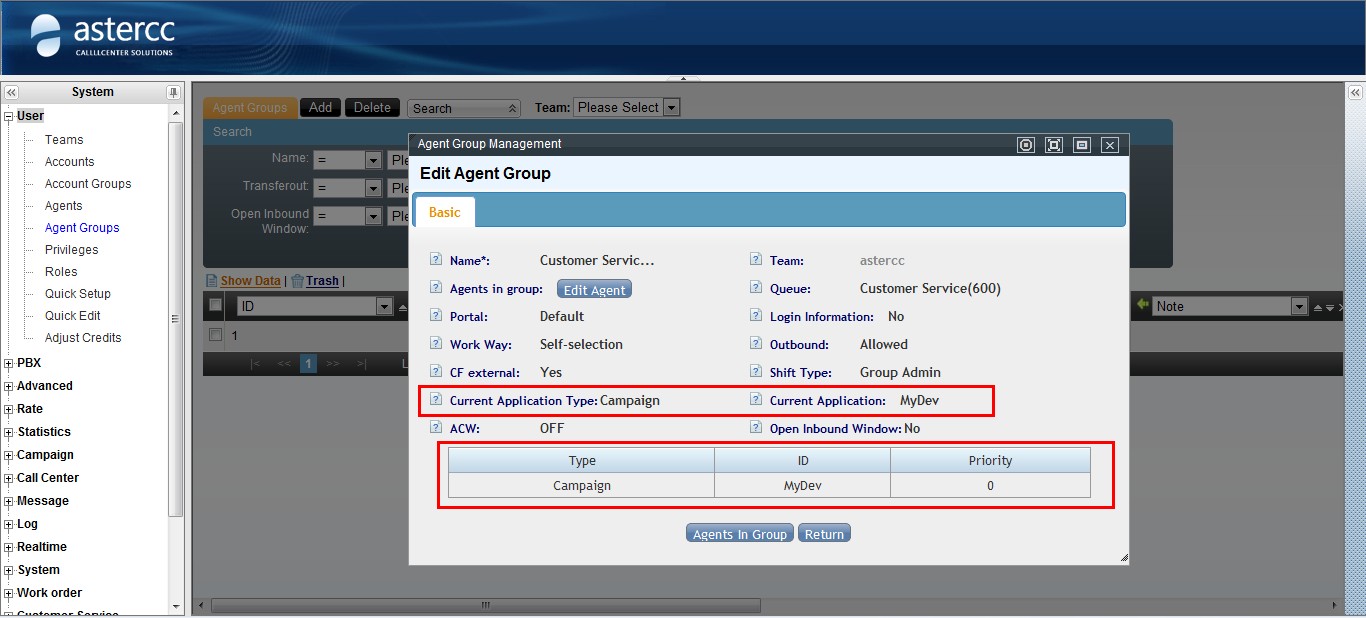Viewport: 1366px width, 618px height.
Task: Open the Team Please Select dropdown
Action: point(671,107)
